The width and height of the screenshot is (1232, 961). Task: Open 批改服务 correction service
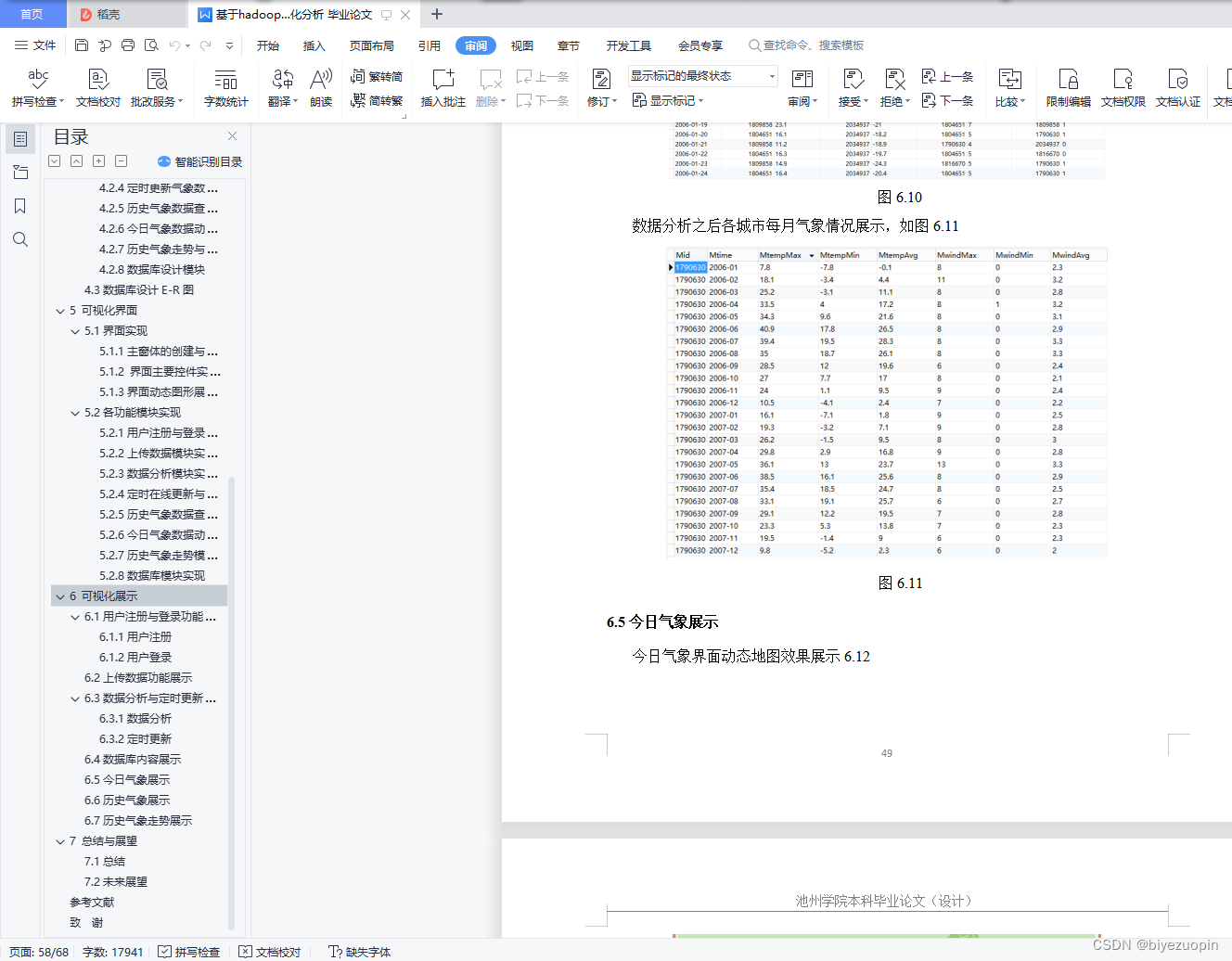(x=157, y=88)
